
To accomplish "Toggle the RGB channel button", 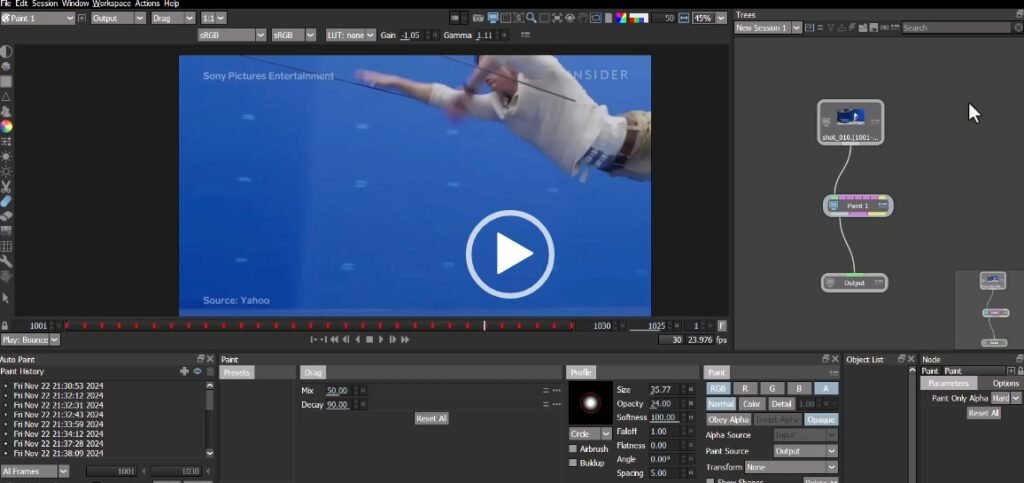I will click(x=718, y=388).
